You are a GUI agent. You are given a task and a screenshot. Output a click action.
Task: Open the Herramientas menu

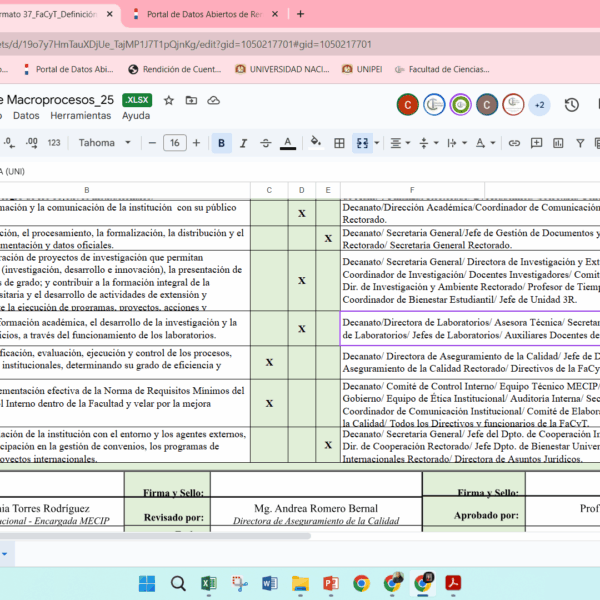click(x=80, y=116)
